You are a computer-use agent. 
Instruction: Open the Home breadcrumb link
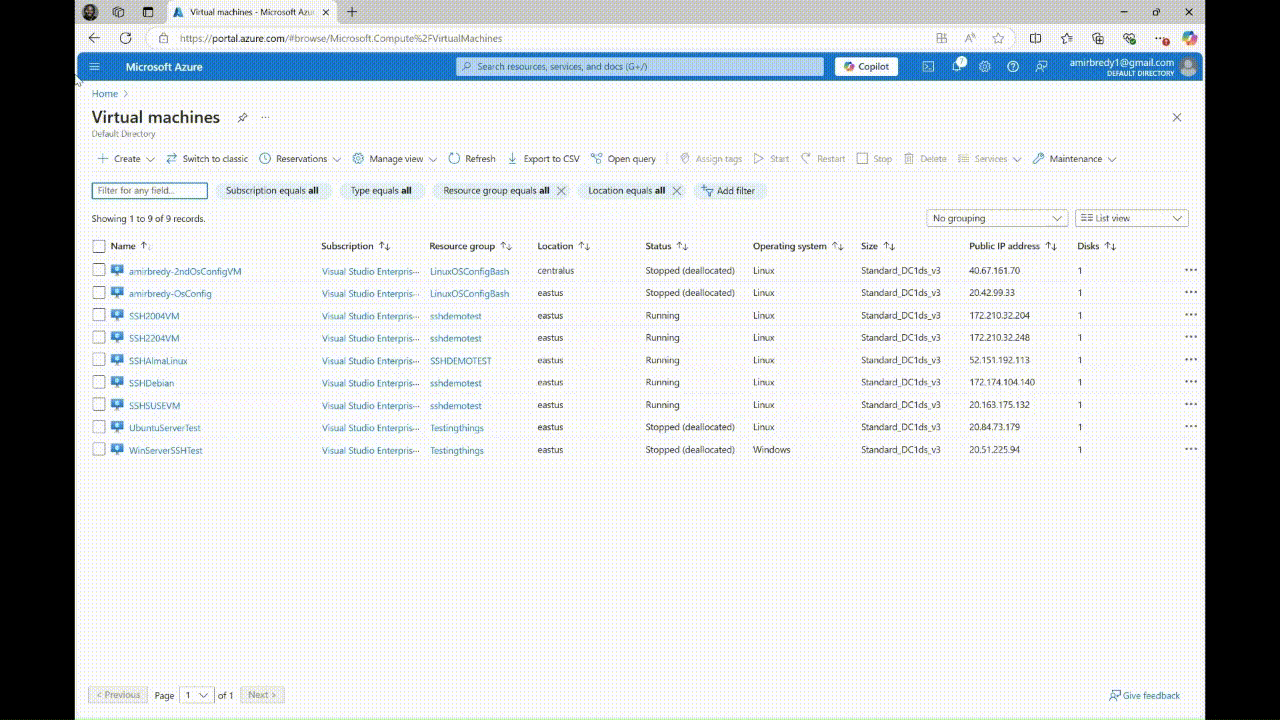[104, 93]
